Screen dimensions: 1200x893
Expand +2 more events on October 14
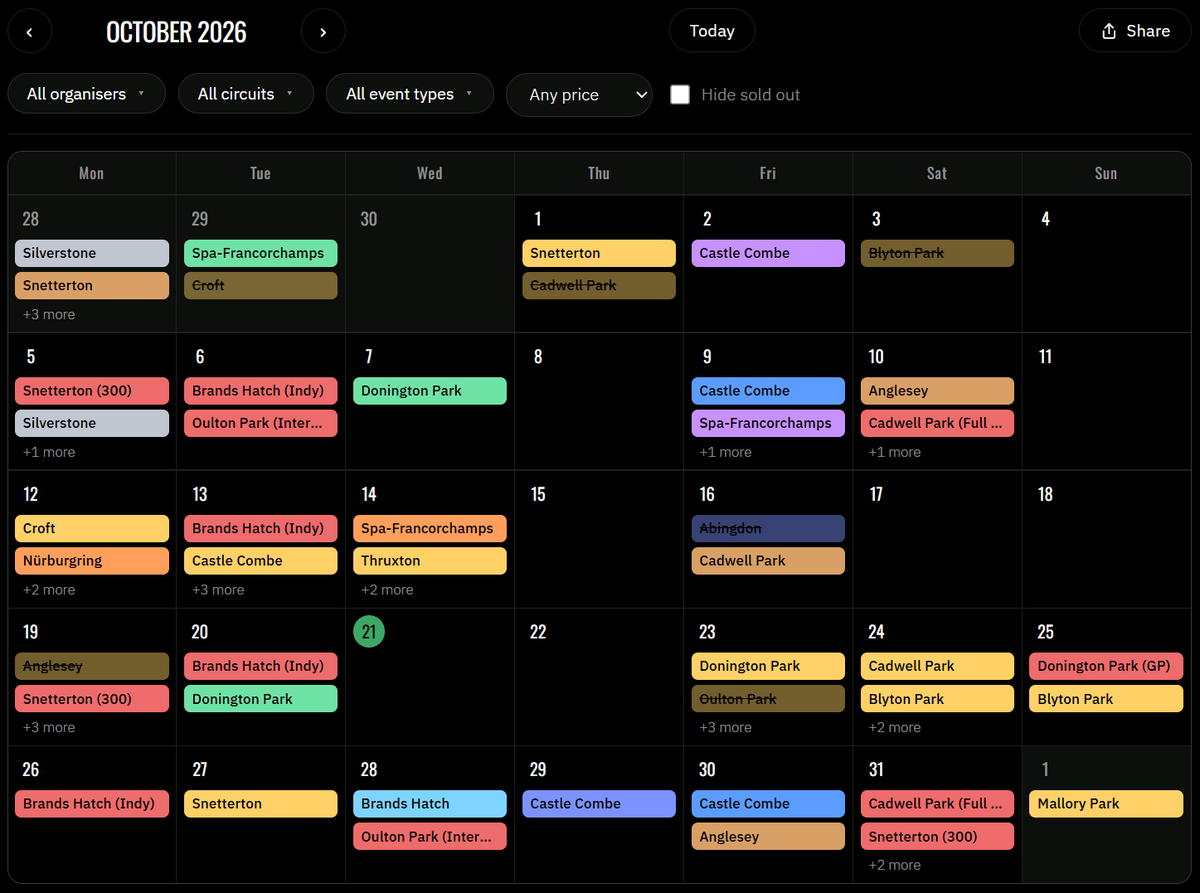coord(387,590)
